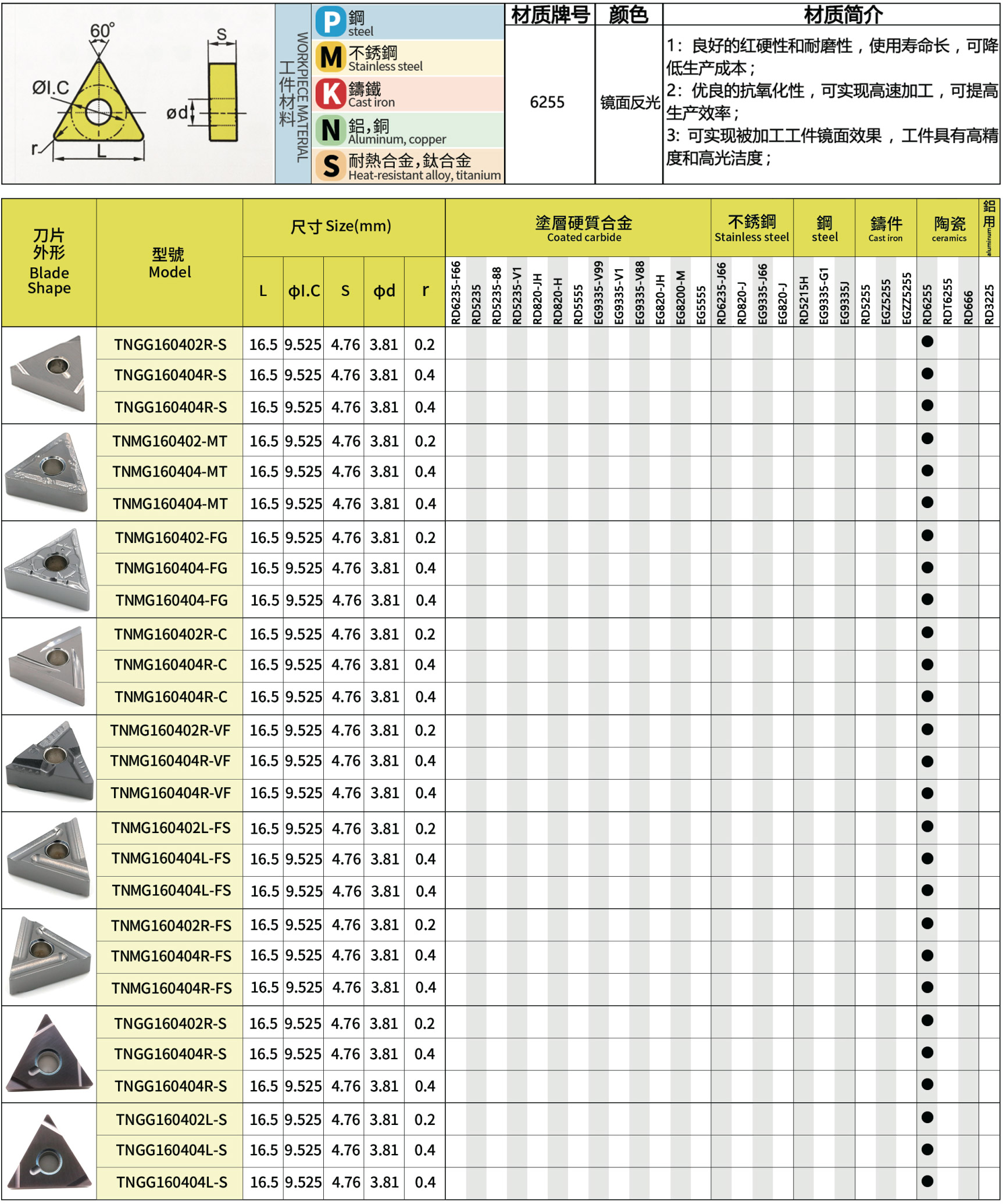The image size is (1003, 1204).
Task: Click the orange S heat-resistant alloy icon
Action: (x=331, y=166)
